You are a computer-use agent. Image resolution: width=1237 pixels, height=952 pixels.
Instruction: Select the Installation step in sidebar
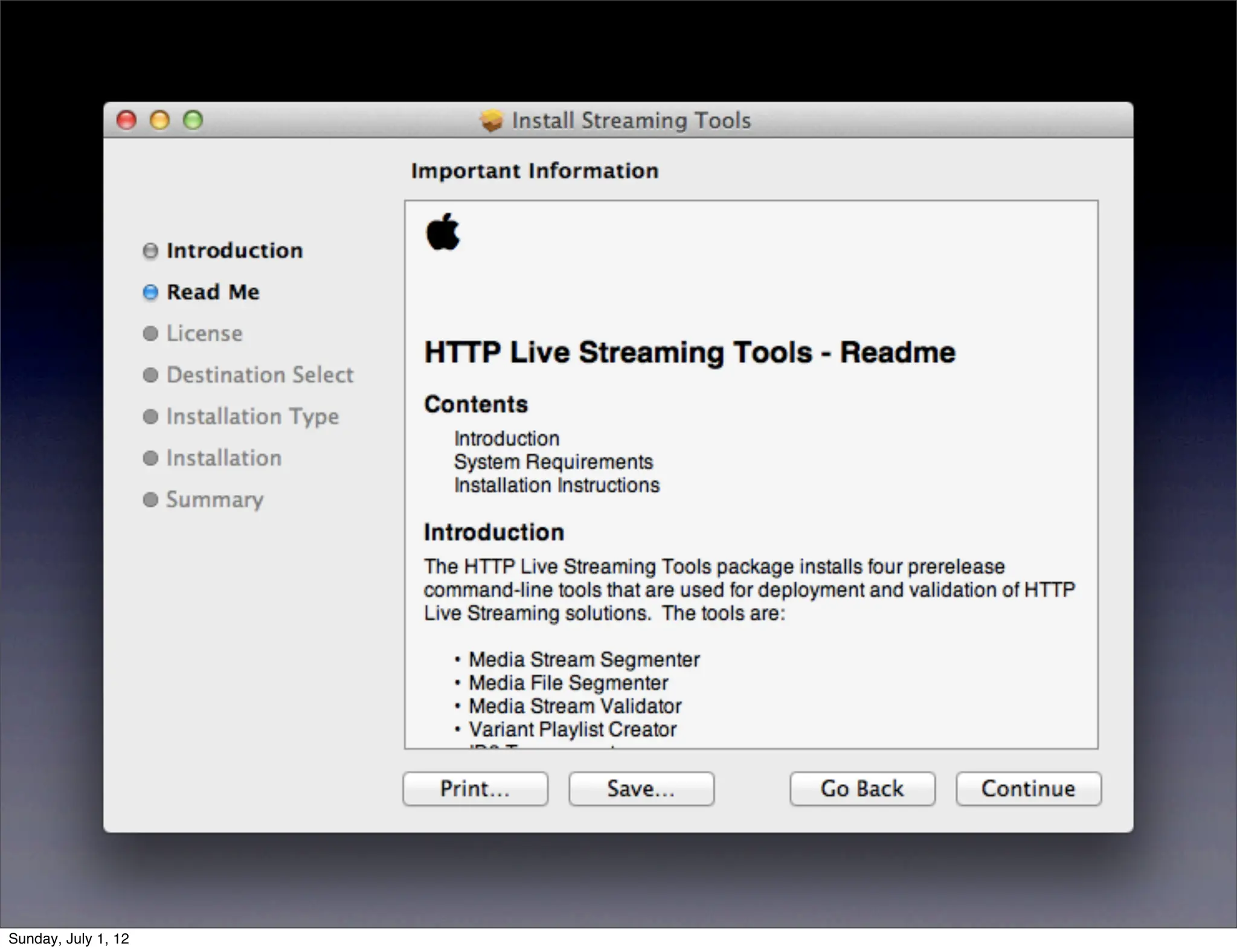point(223,458)
